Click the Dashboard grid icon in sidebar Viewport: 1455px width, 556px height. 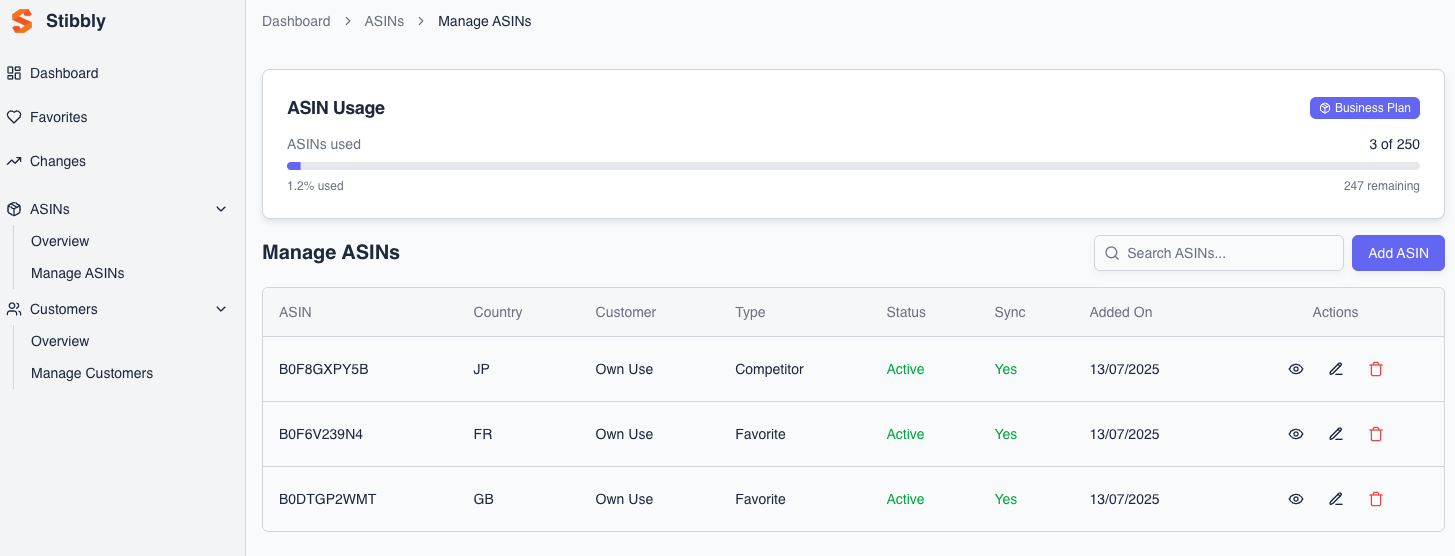(14, 73)
